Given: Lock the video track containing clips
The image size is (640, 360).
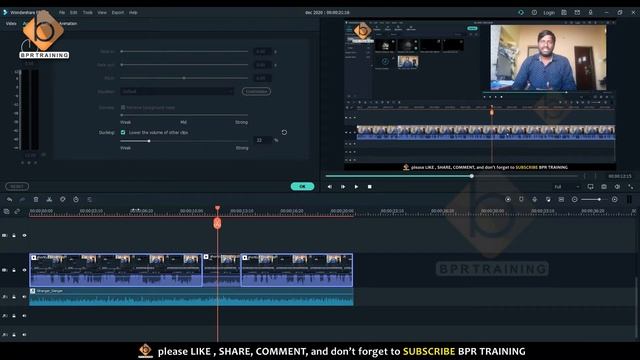Looking at the screenshot, I should point(14,270).
